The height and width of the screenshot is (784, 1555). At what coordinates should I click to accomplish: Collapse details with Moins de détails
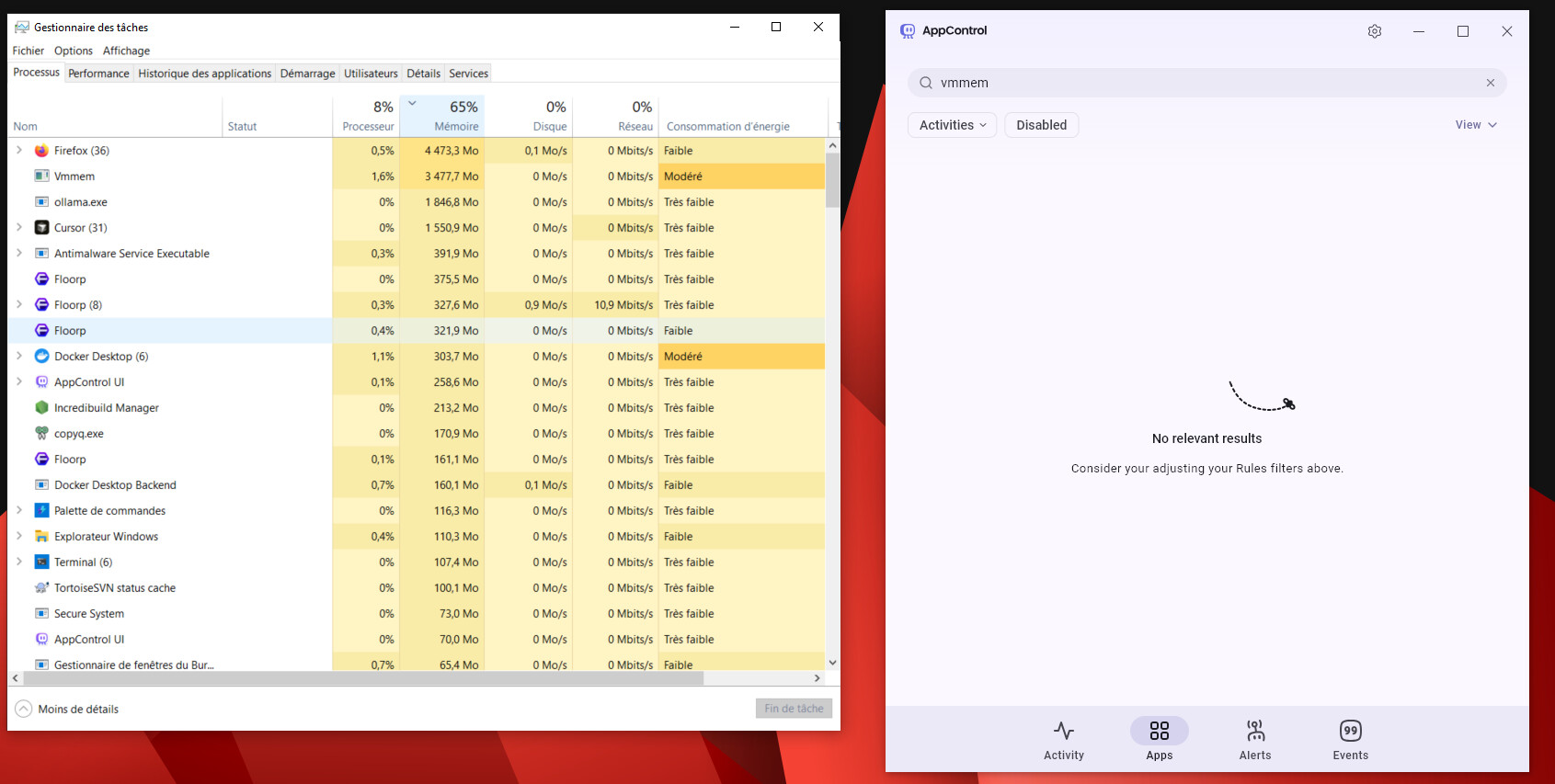[x=67, y=709]
